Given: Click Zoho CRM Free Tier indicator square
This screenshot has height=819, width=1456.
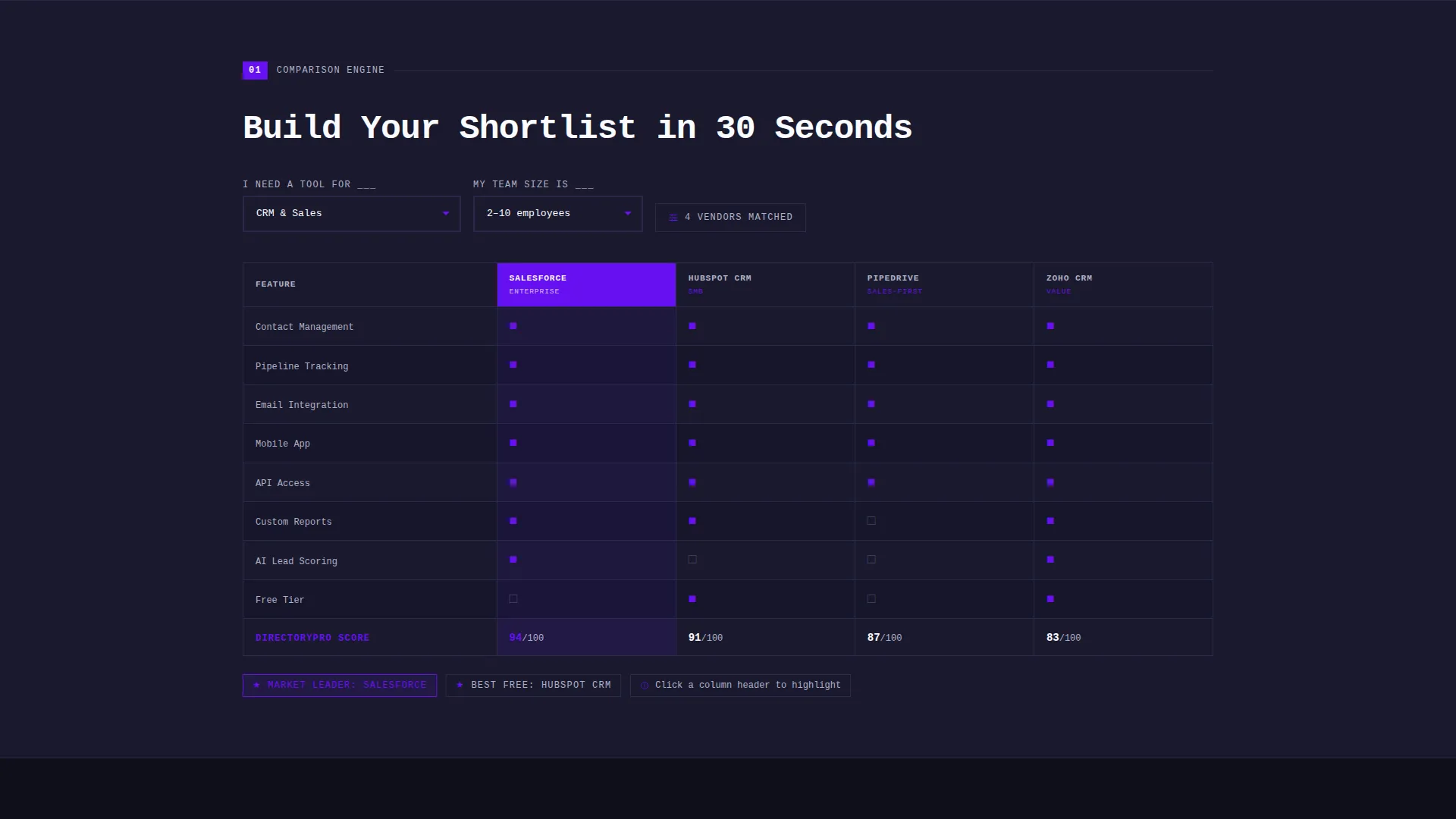Looking at the screenshot, I should [1050, 599].
